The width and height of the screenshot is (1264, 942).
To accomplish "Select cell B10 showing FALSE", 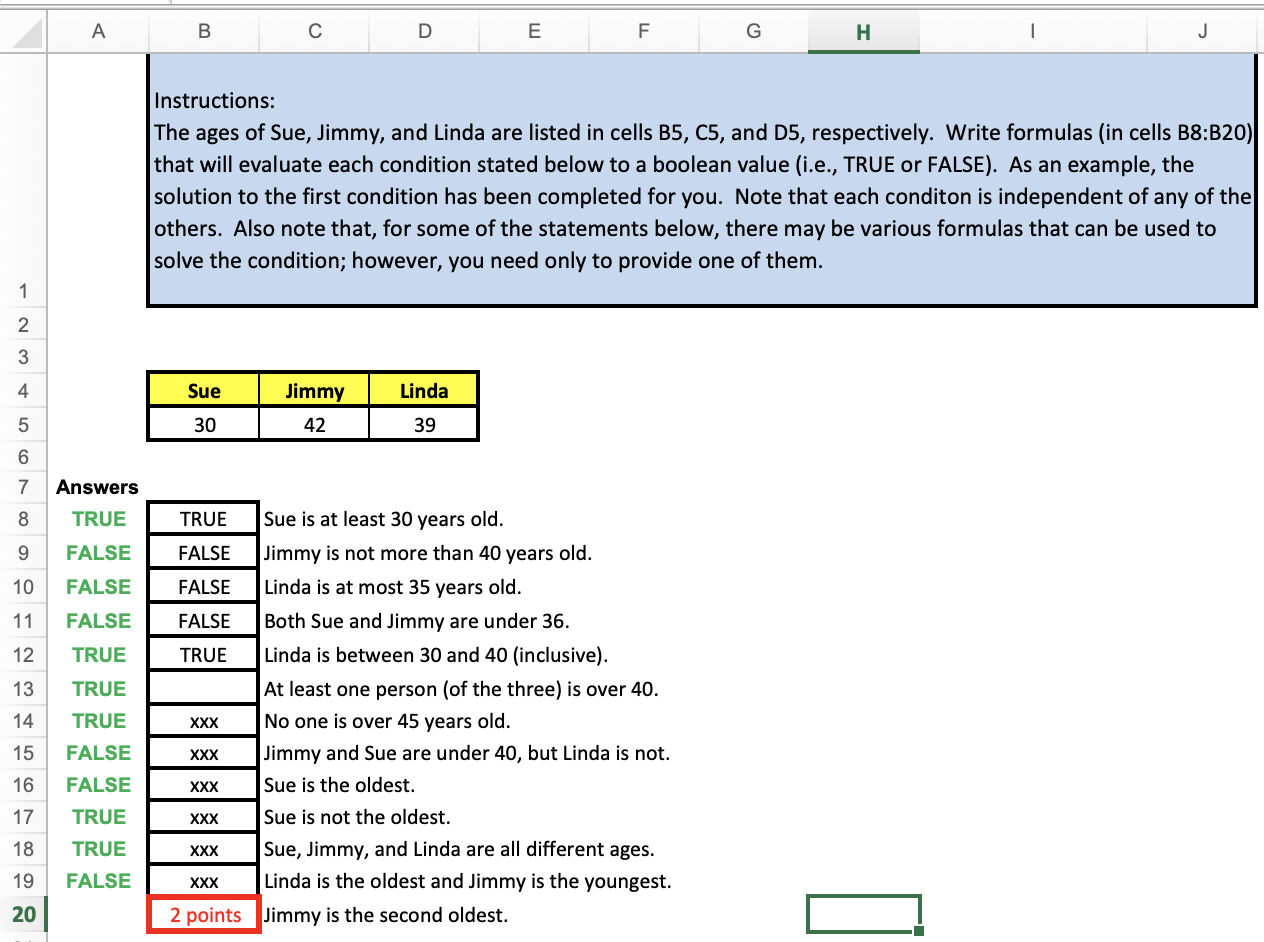I will [x=204, y=587].
